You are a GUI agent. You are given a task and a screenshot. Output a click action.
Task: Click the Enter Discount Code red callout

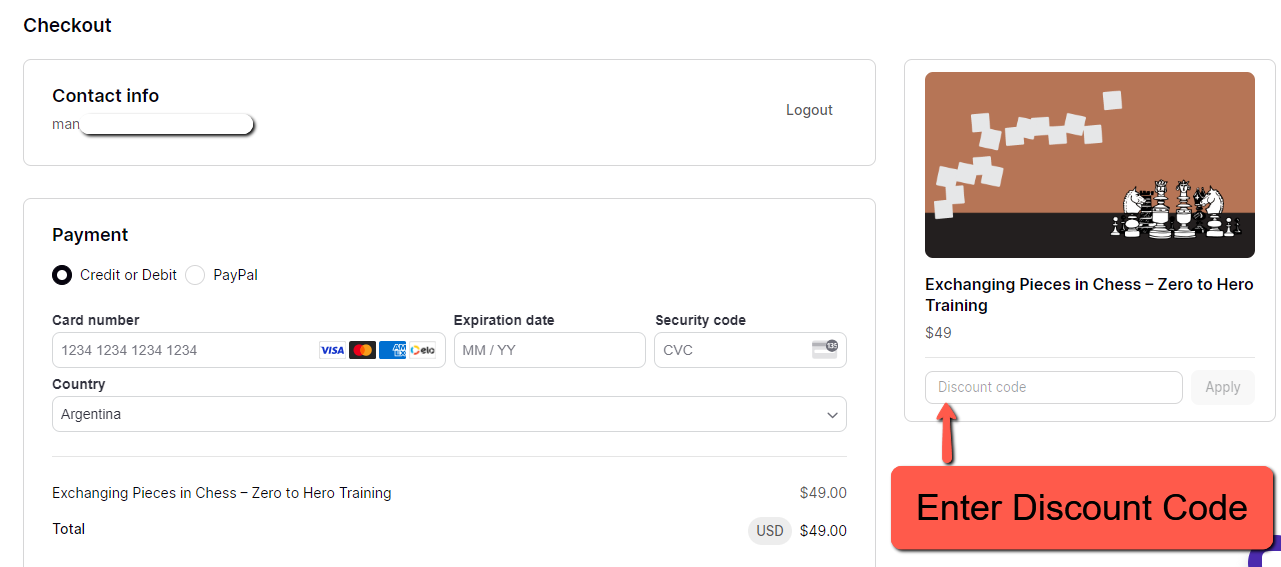(x=1081, y=508)
